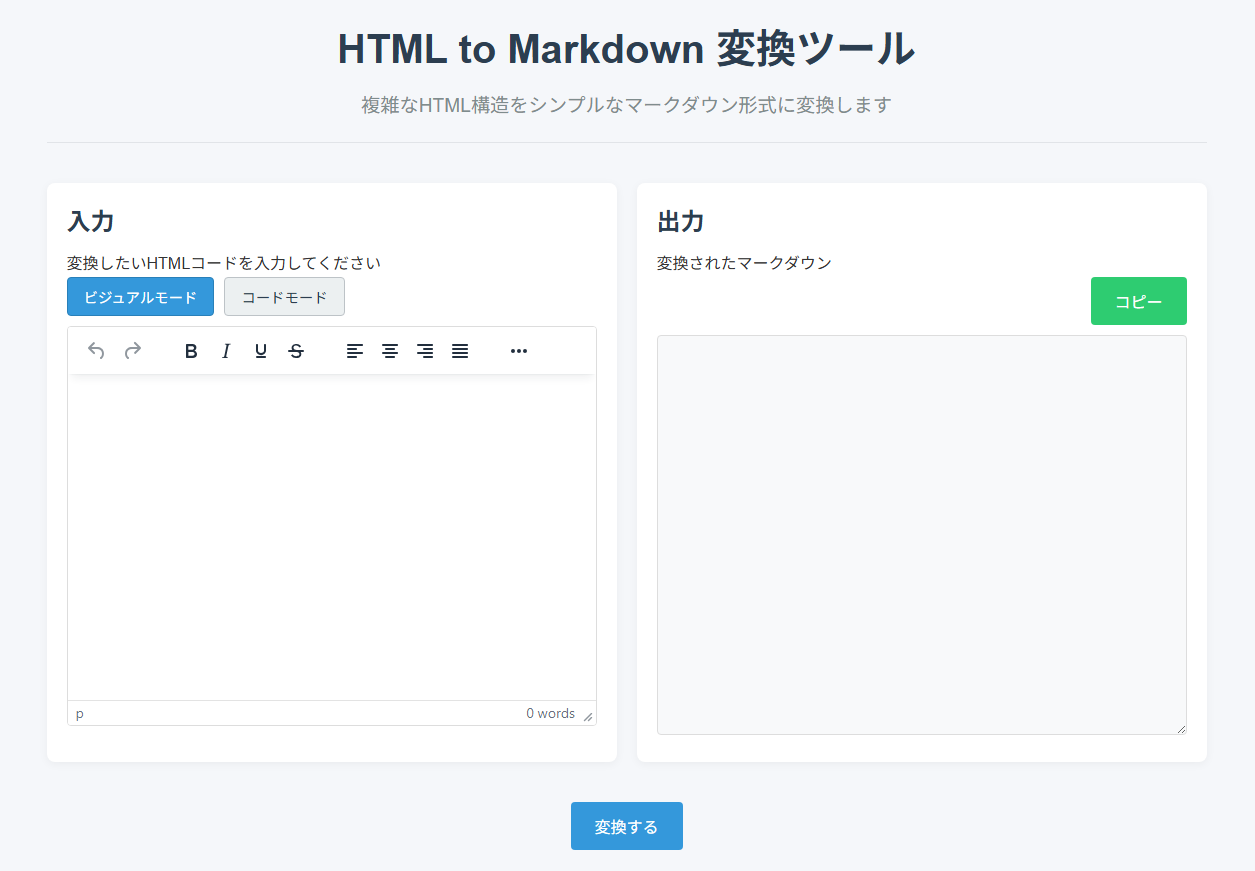
Task: Align text left
Action: pyautogui.click(x=355, y=351)
